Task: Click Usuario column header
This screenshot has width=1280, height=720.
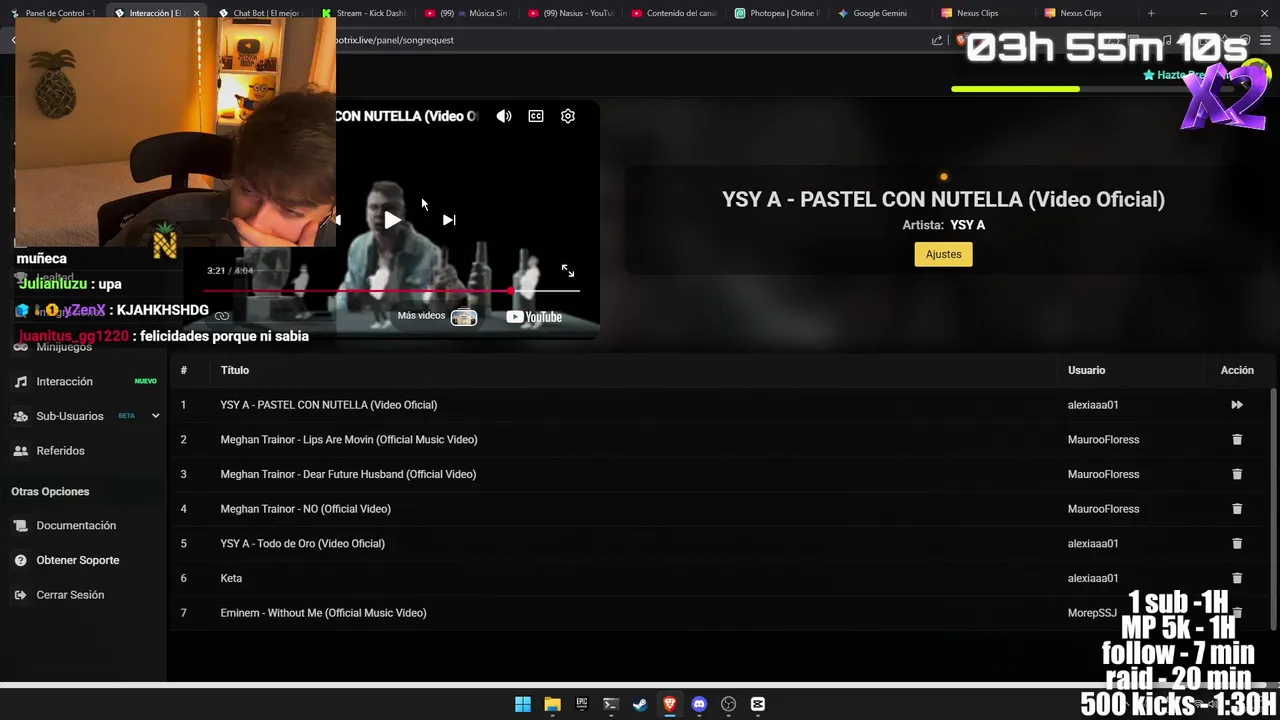Action: pos(1086,370)
